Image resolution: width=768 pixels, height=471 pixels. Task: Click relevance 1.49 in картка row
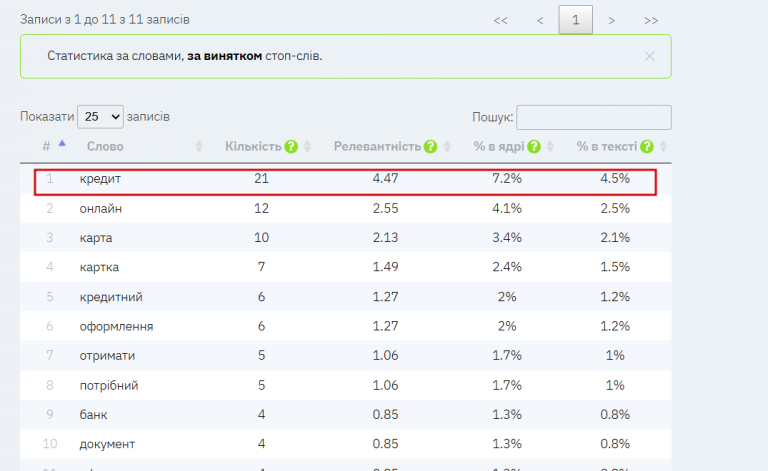coord(385,267)
